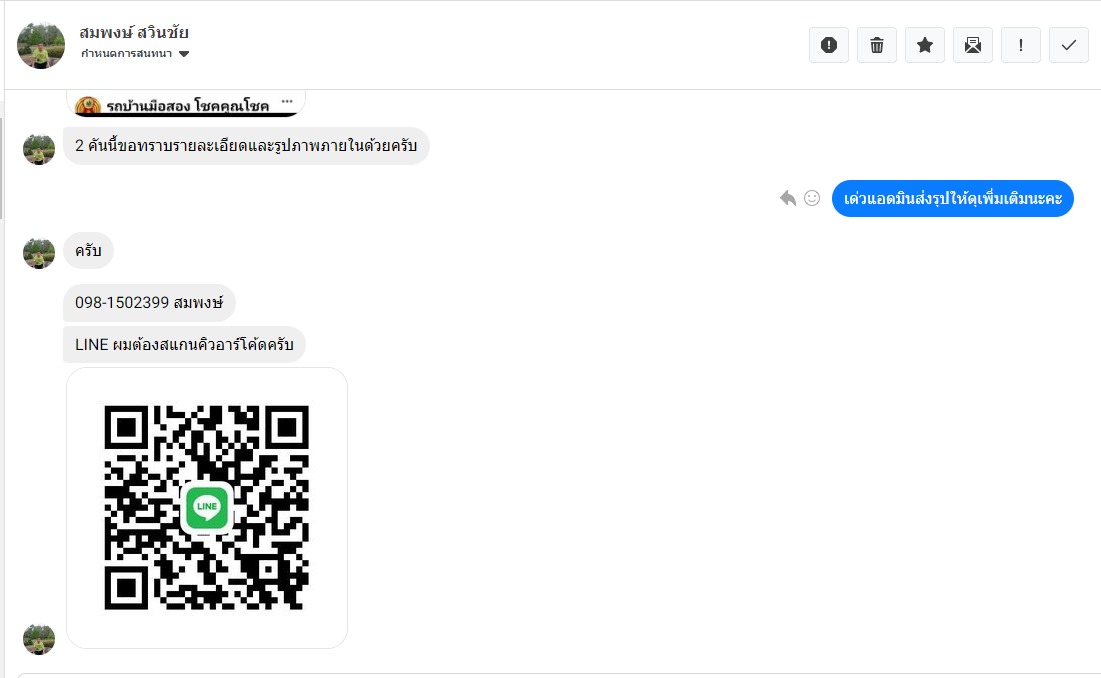The height and width of the screenshot is (678, 1101).
Task: Click the green LINE logo in QR code
Action: (207, 507)
